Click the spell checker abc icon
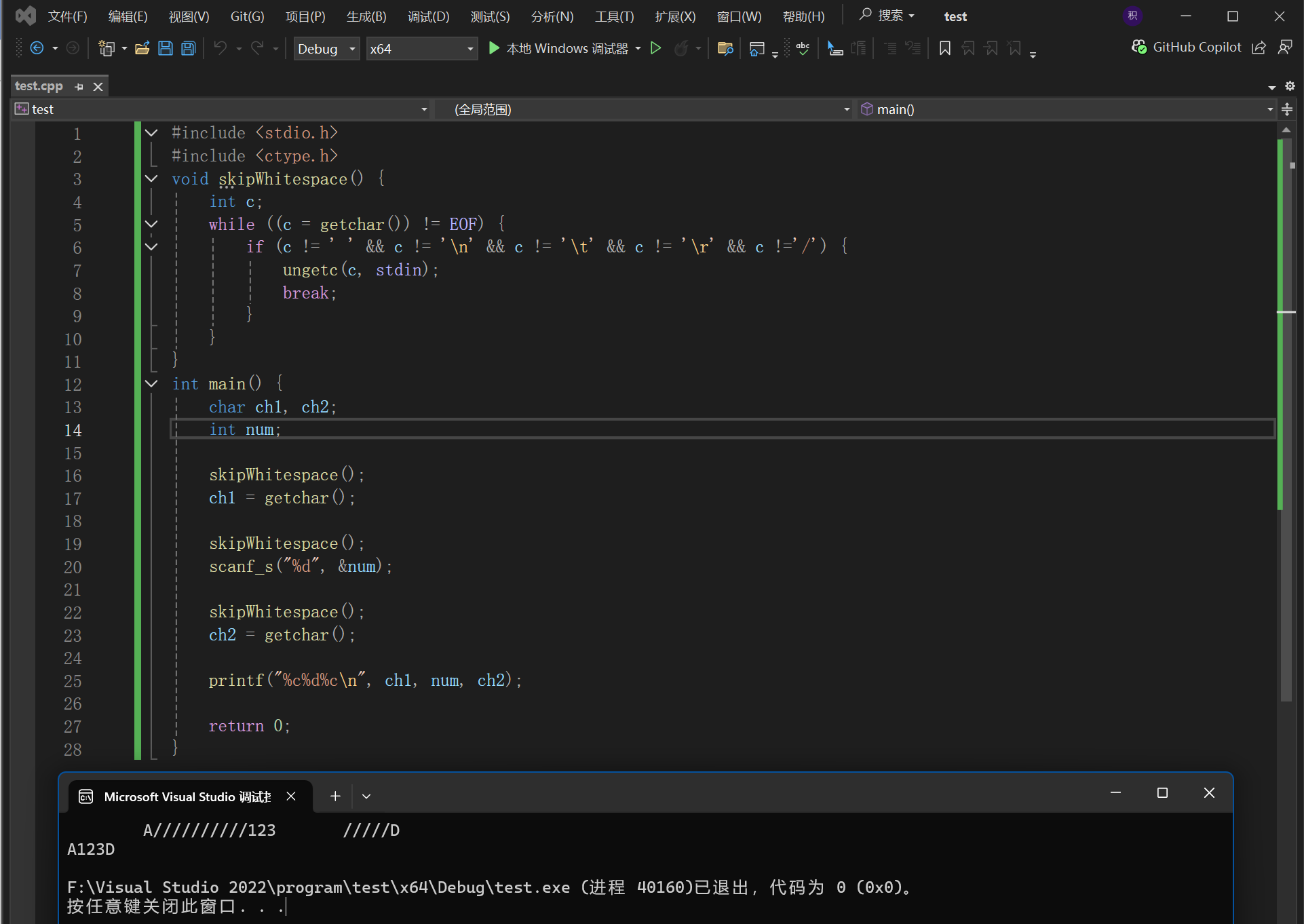 point(803,48)
